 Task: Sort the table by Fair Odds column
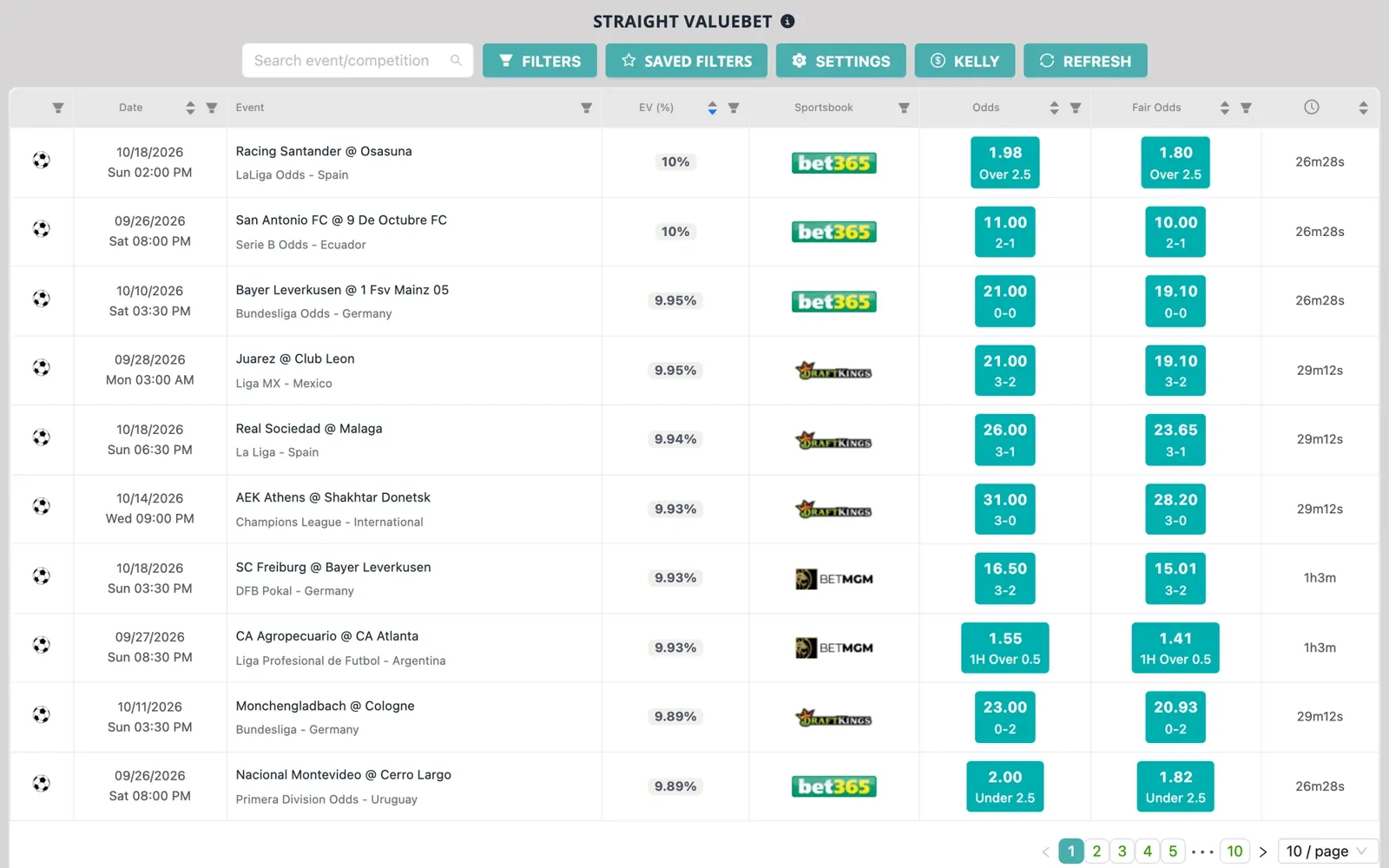1224,108
